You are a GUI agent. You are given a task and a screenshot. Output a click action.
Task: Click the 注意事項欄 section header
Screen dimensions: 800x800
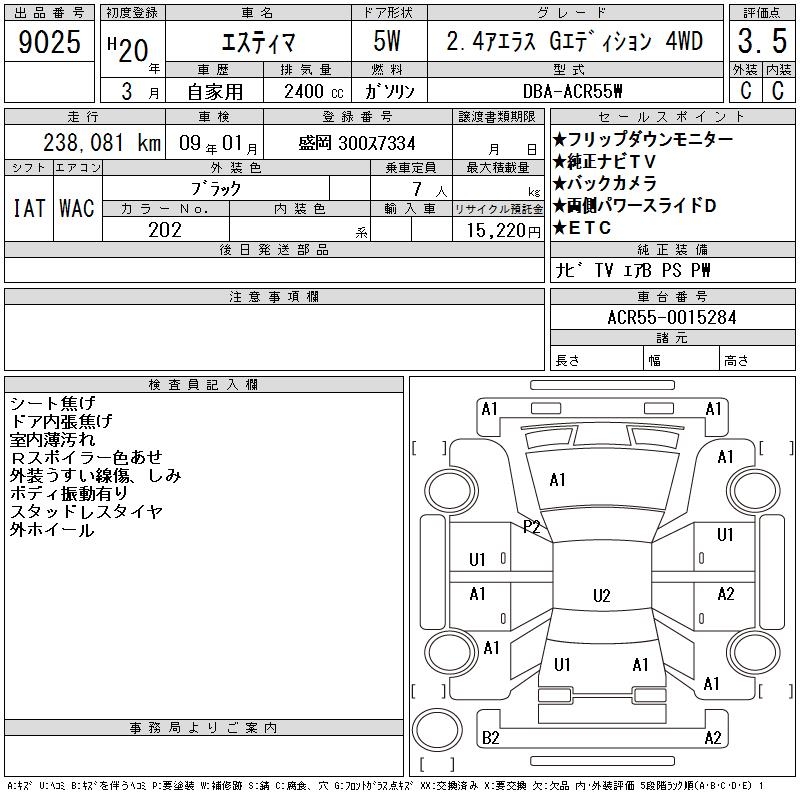tap(274, 297)
